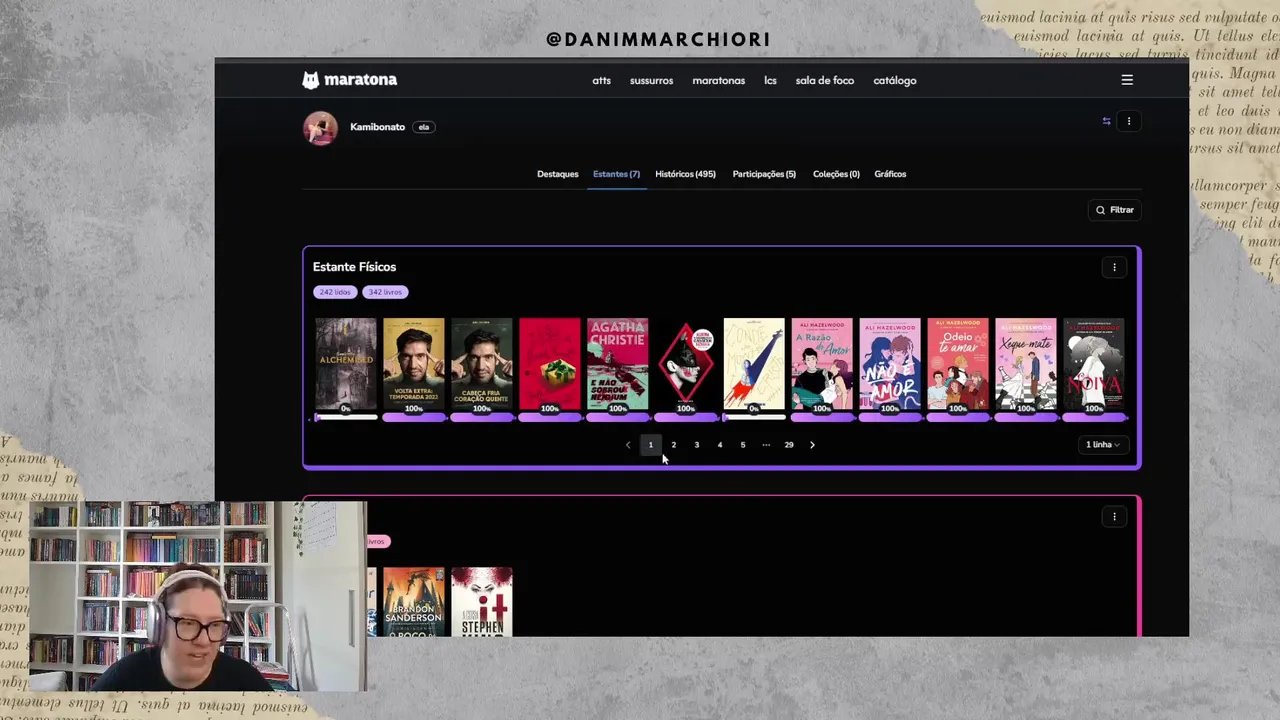Image resolution: width=1280 pixels, height=720 pixels.
Task: Open maratonas in the top navigation
Action: (x=718, y=81)
